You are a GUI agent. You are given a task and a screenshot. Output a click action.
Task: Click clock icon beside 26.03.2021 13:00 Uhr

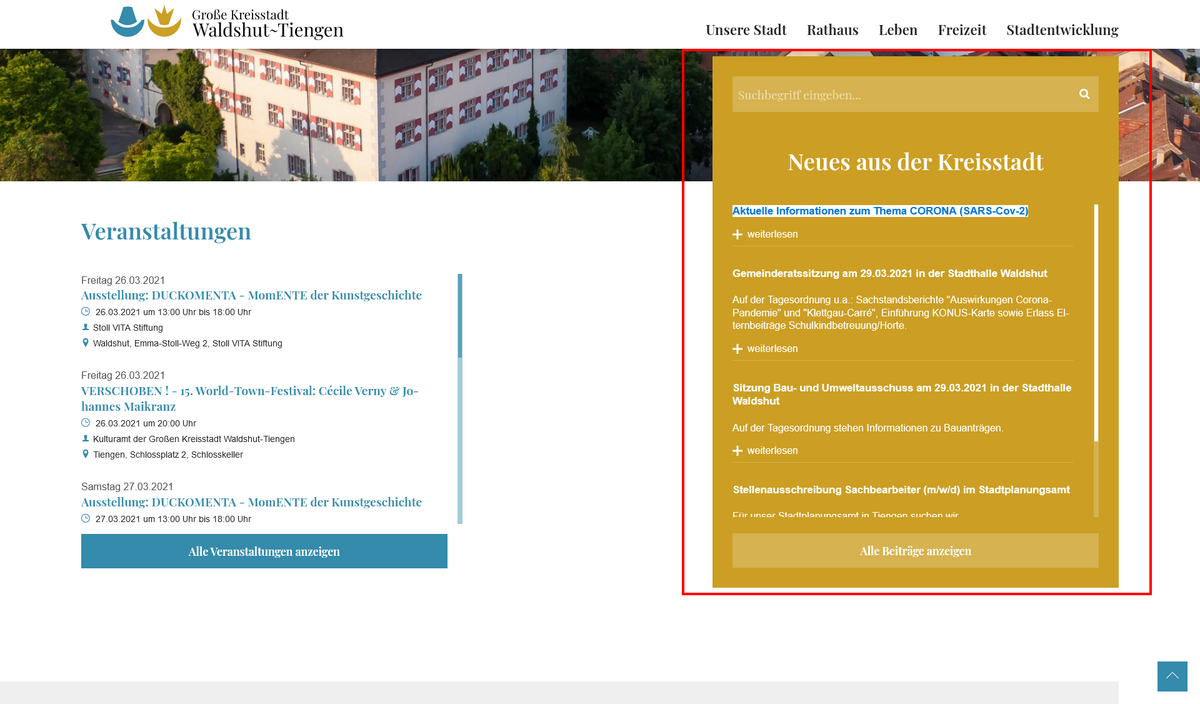click(x=85, y=312)
